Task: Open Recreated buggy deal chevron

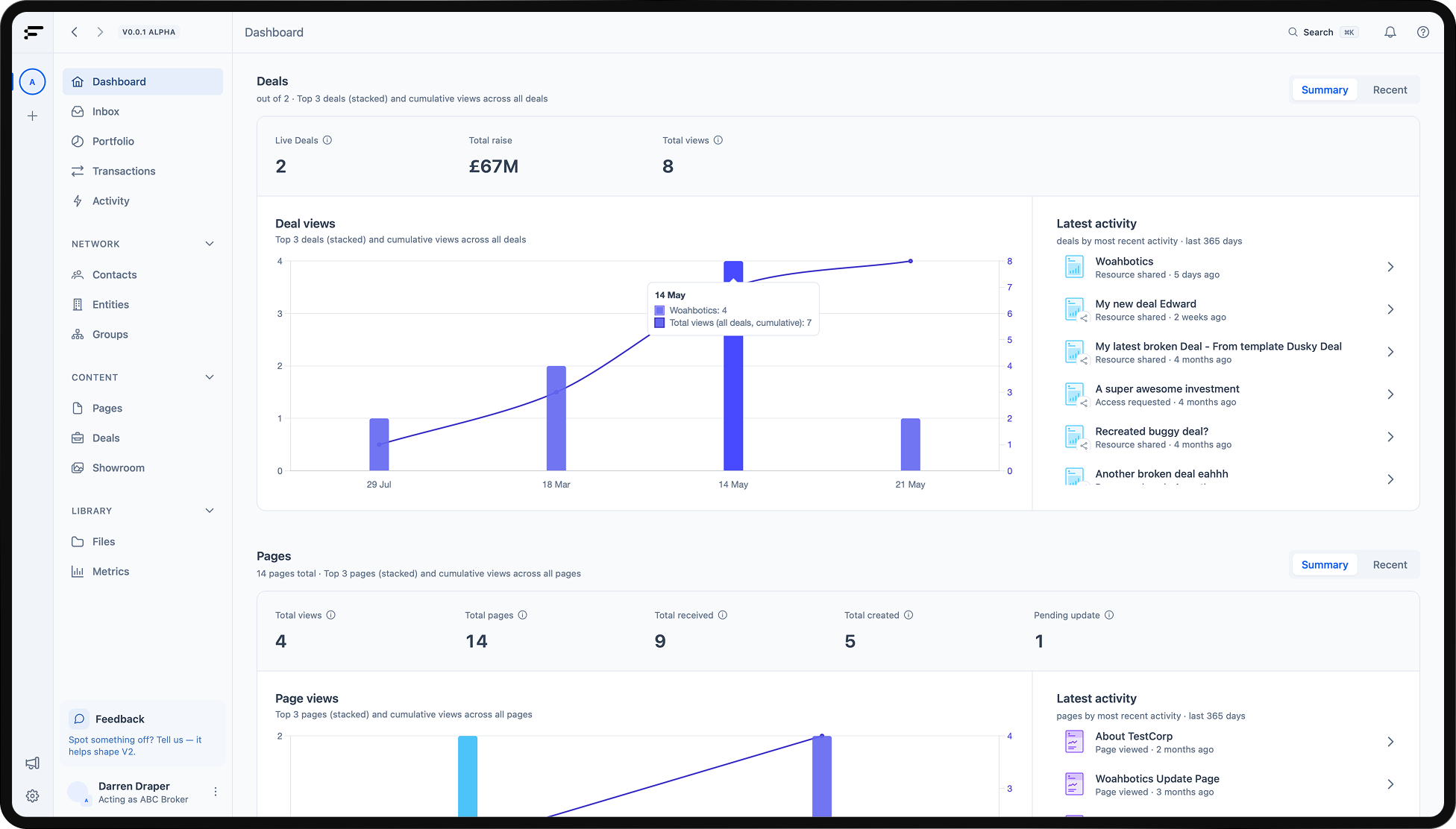Action: [x=1390, y=437]
